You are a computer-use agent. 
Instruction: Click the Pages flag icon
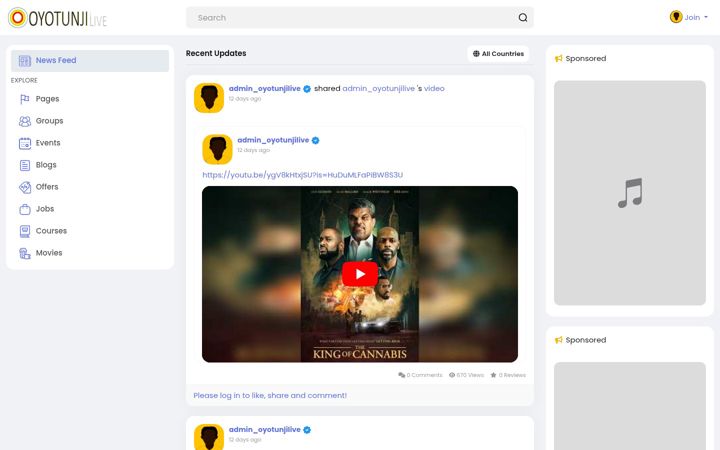pyautogui.click(x=25, y=99)
